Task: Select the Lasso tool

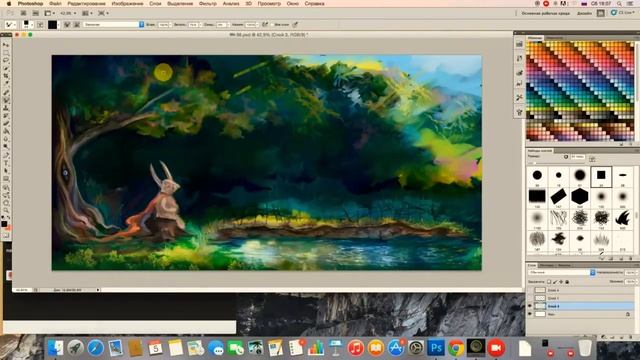Action: [6, 60]
